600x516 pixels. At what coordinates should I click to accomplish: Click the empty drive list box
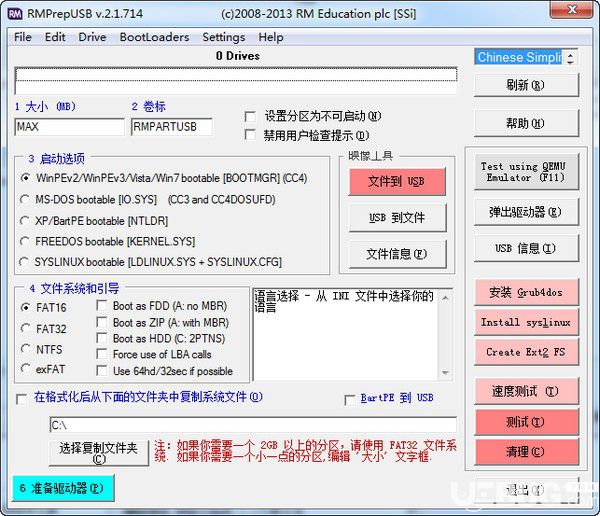236,81
